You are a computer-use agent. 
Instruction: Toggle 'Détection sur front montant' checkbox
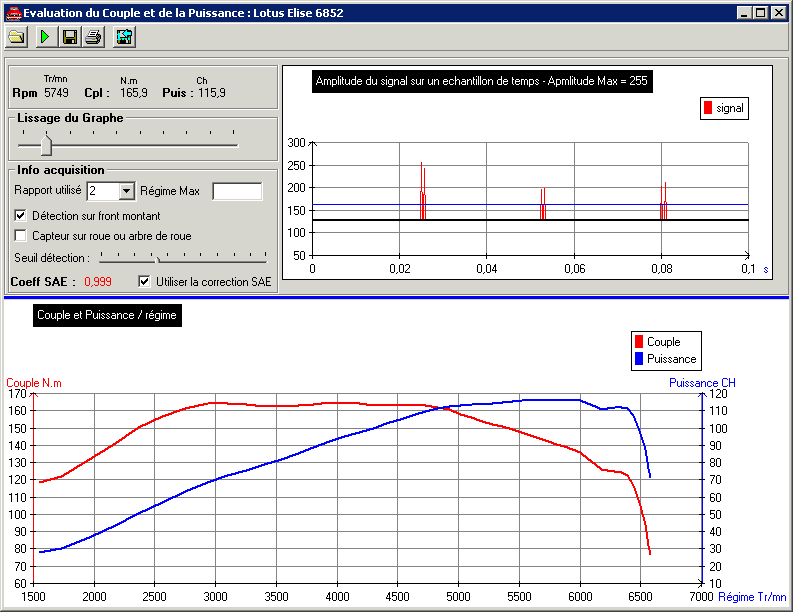21,216
